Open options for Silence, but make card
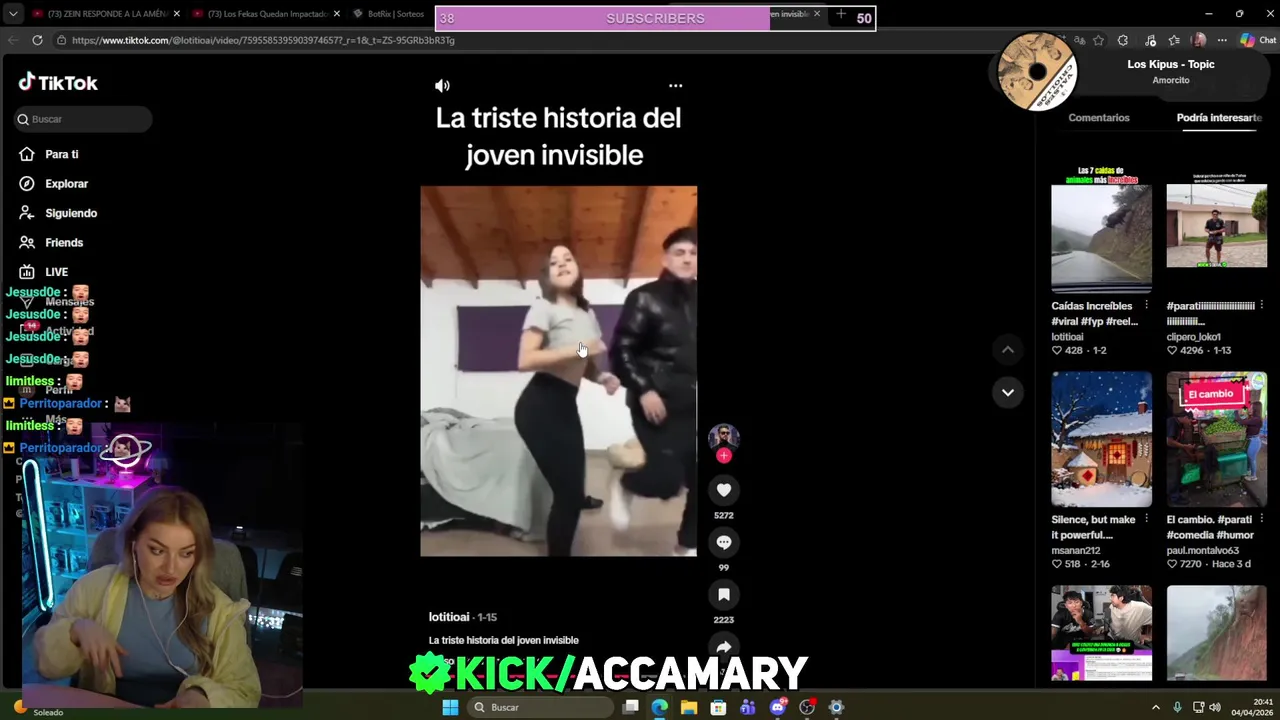This screenshot has width=1280, height=720. pyautogui.click(x=1146, y=520)
